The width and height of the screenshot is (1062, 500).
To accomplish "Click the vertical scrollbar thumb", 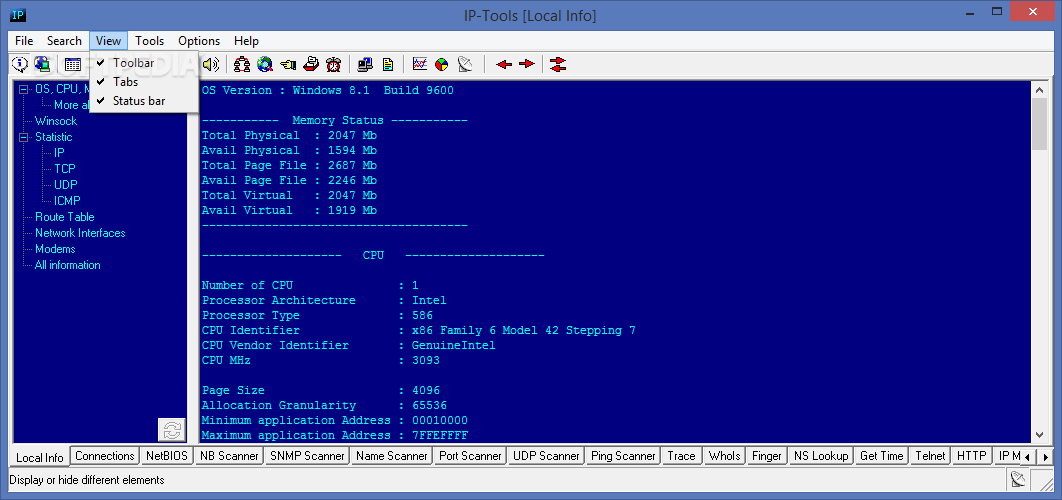I will click(x=1039, y=123).
